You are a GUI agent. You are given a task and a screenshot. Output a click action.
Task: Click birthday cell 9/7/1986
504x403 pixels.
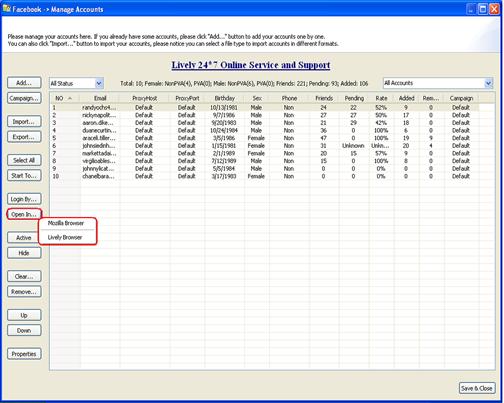[224, 115]
